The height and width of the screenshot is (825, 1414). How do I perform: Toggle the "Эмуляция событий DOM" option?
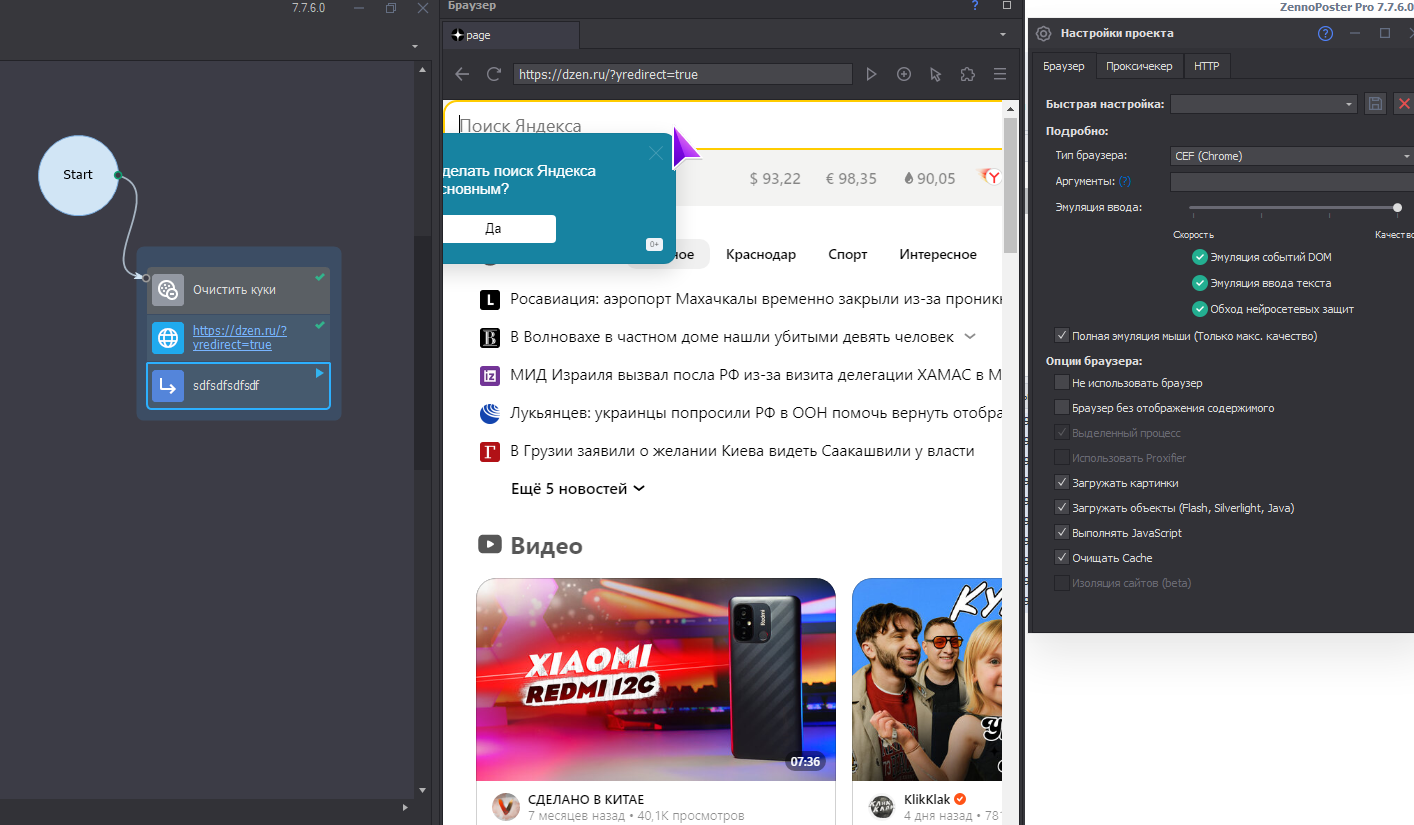coord(1200,257)
